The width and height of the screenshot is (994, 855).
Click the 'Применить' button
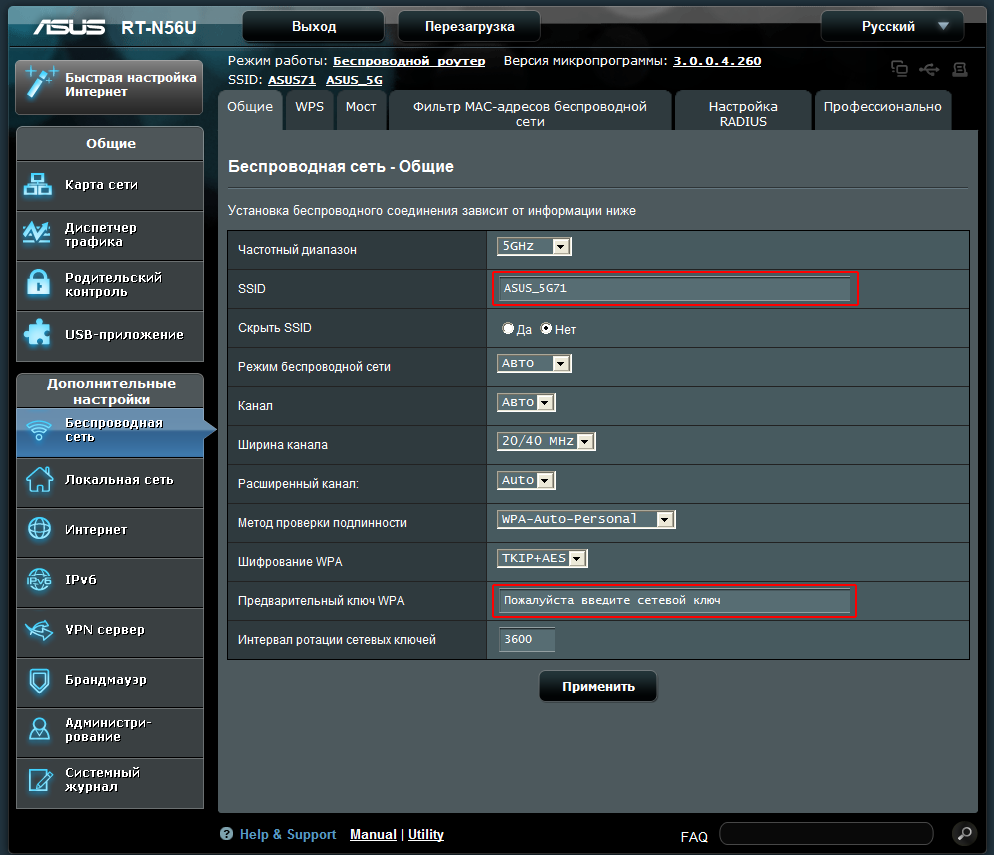(x=598, y=686)
